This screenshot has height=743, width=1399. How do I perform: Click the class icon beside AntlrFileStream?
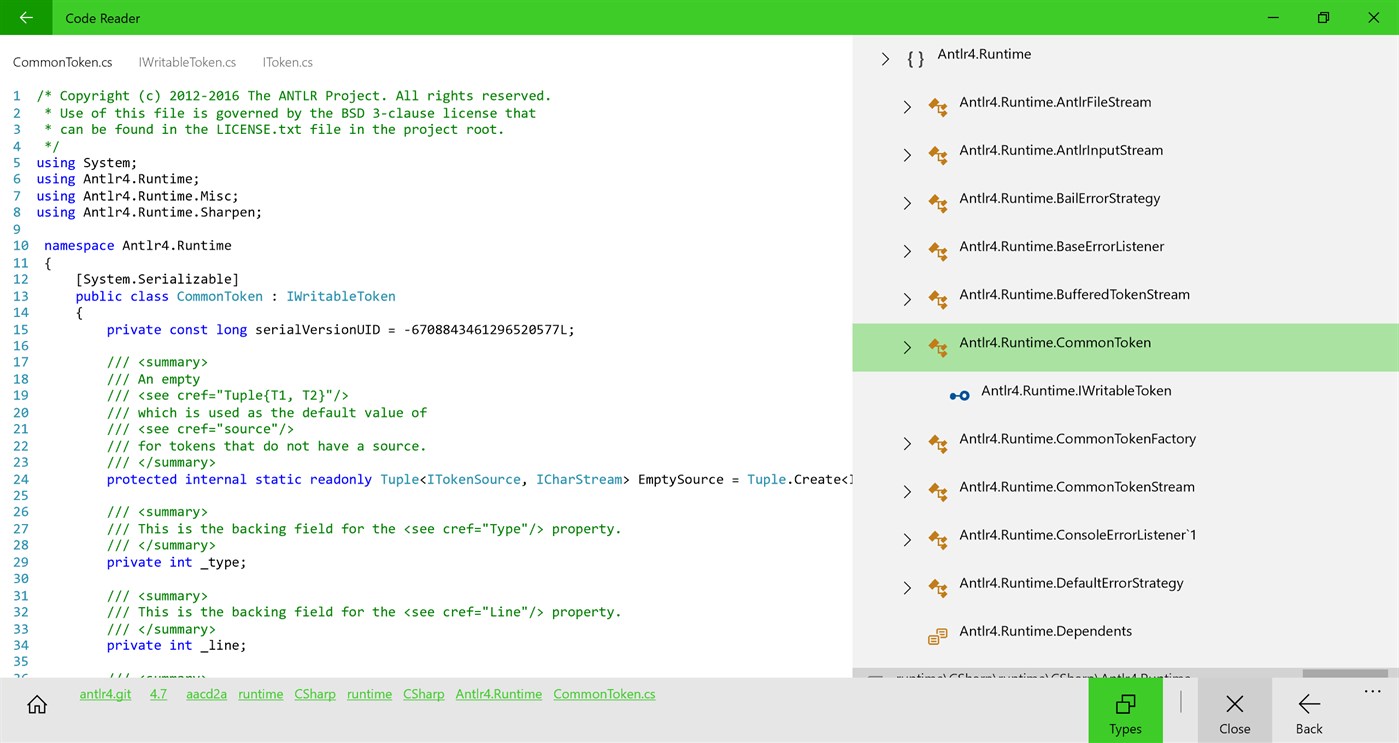click(937, 107)
